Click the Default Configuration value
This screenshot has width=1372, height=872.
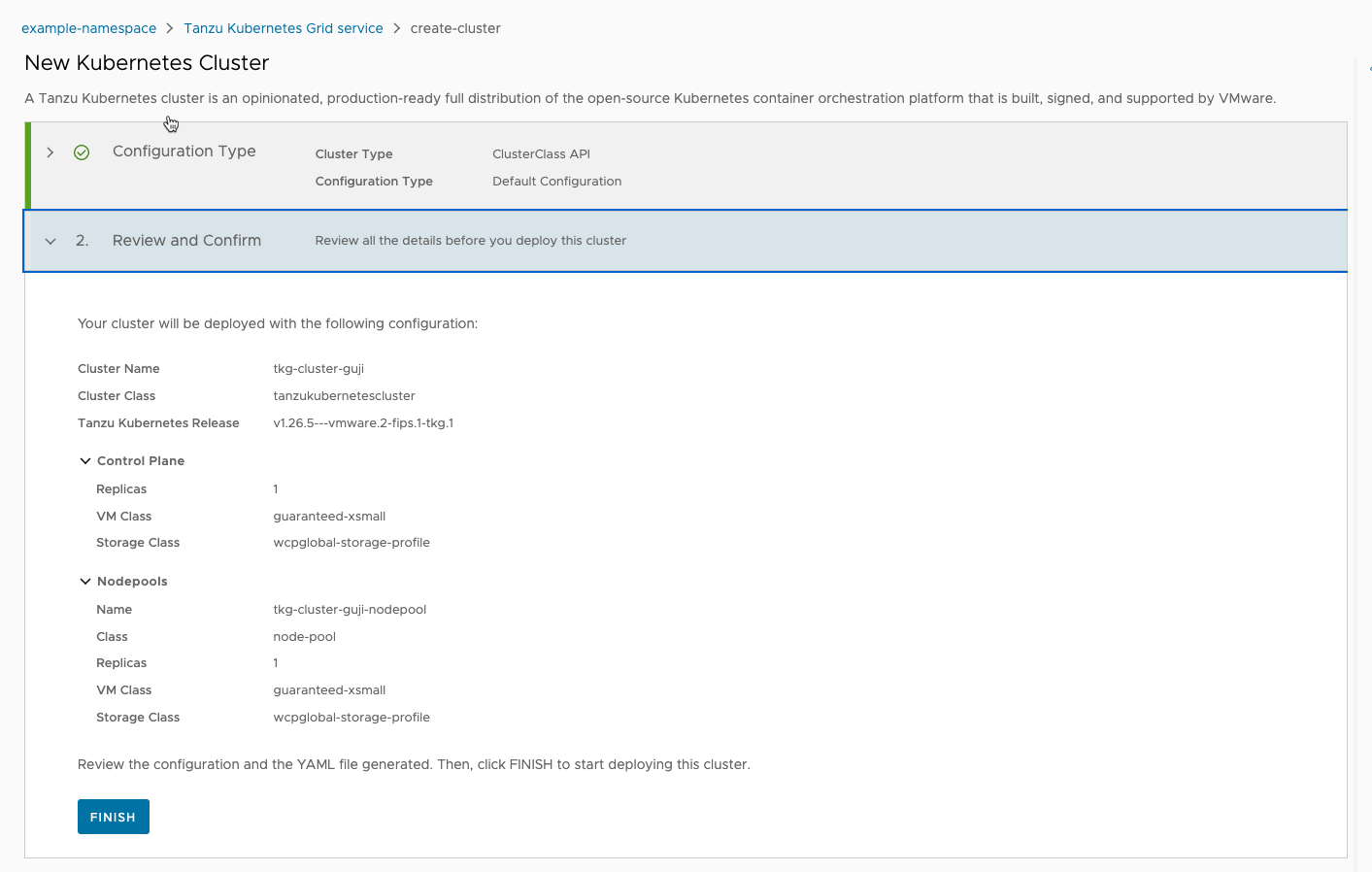click(556, 182)
